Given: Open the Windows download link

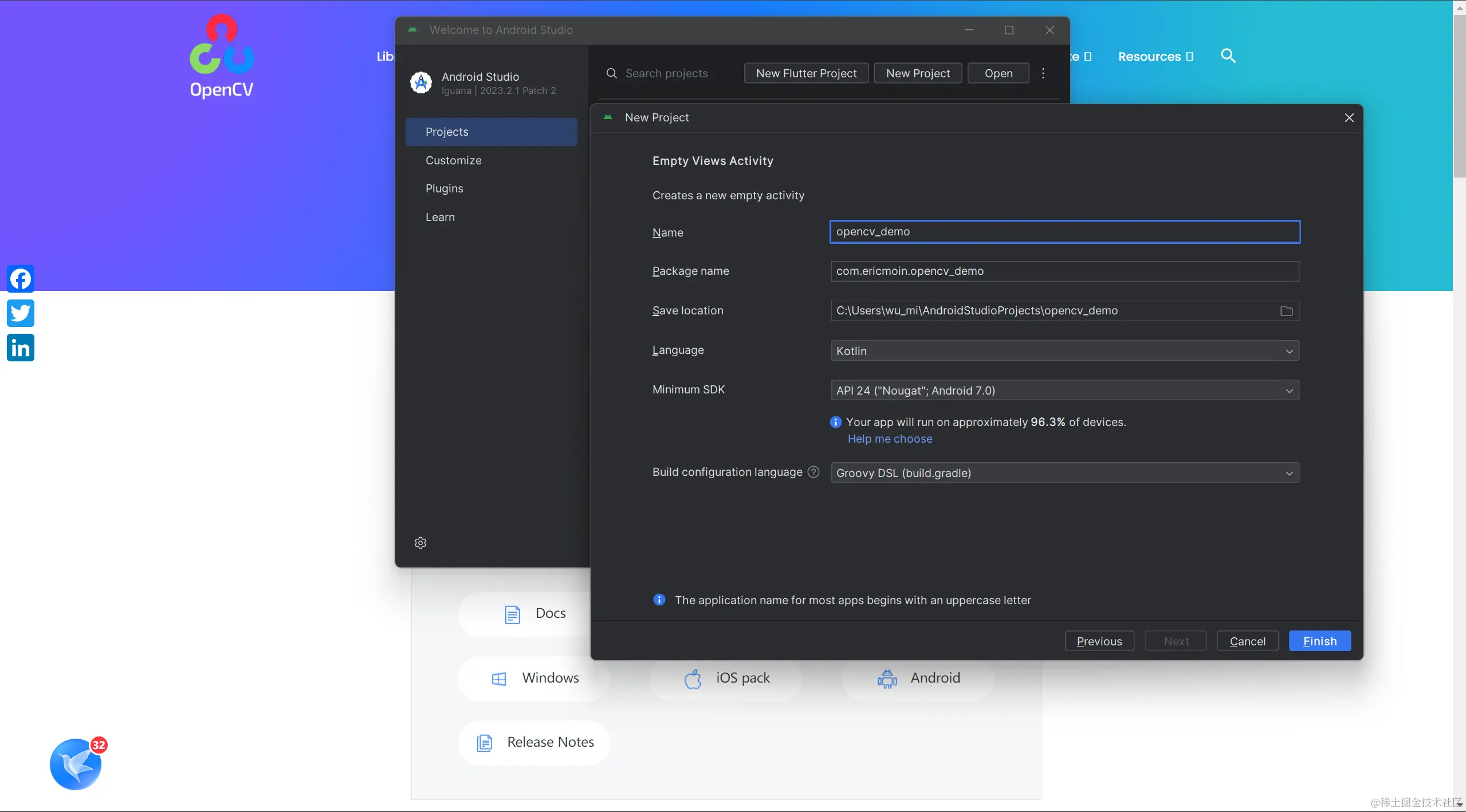Looking at the screenshot, I should pos(534,679).
